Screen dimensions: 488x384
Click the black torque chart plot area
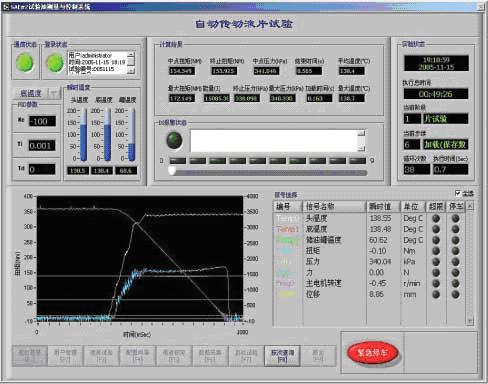140,259
